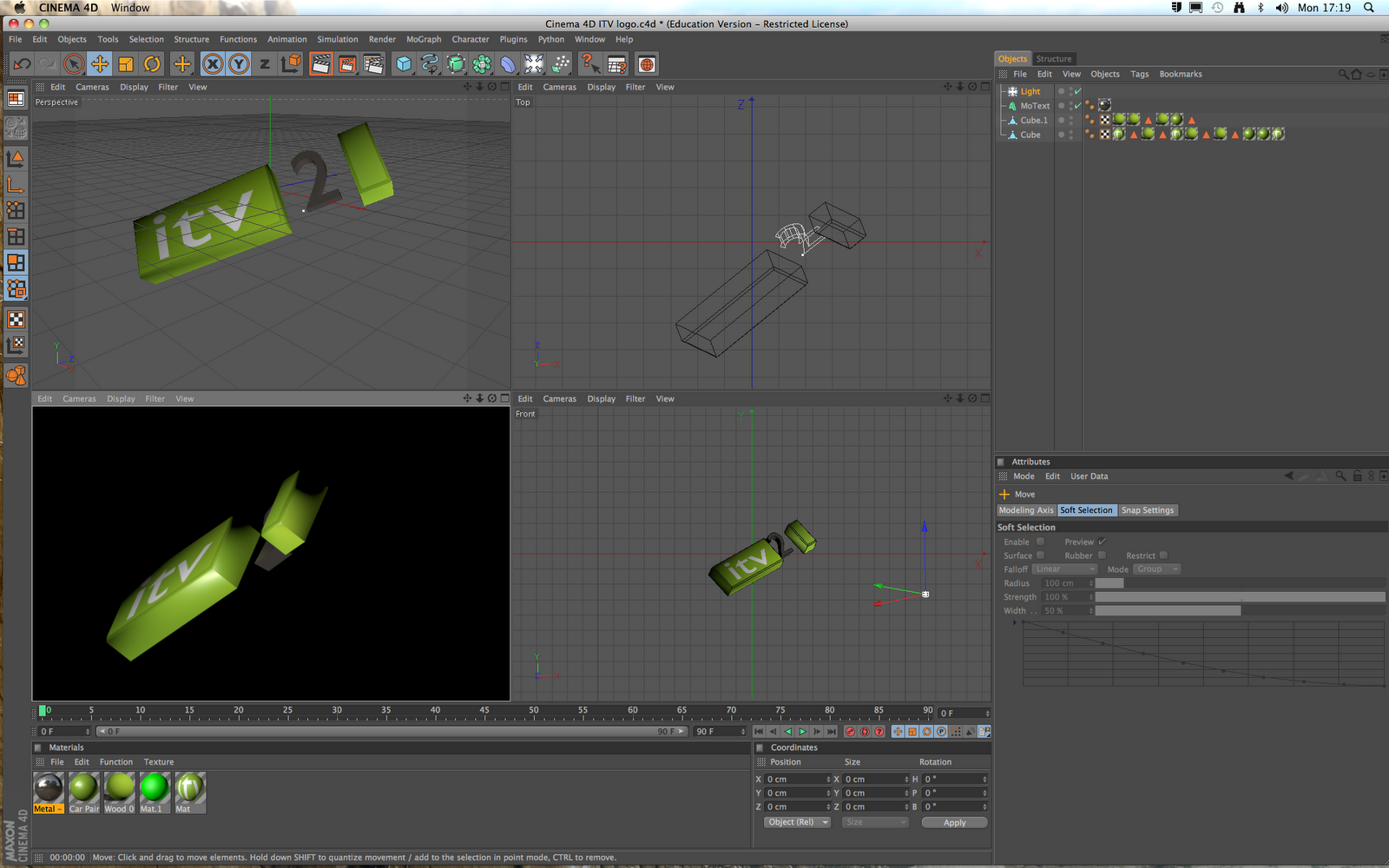This screenshot has height=868, width=1389.
Task: Click the Undo arrow in the toolbar
Action: (x=23, y=64)
